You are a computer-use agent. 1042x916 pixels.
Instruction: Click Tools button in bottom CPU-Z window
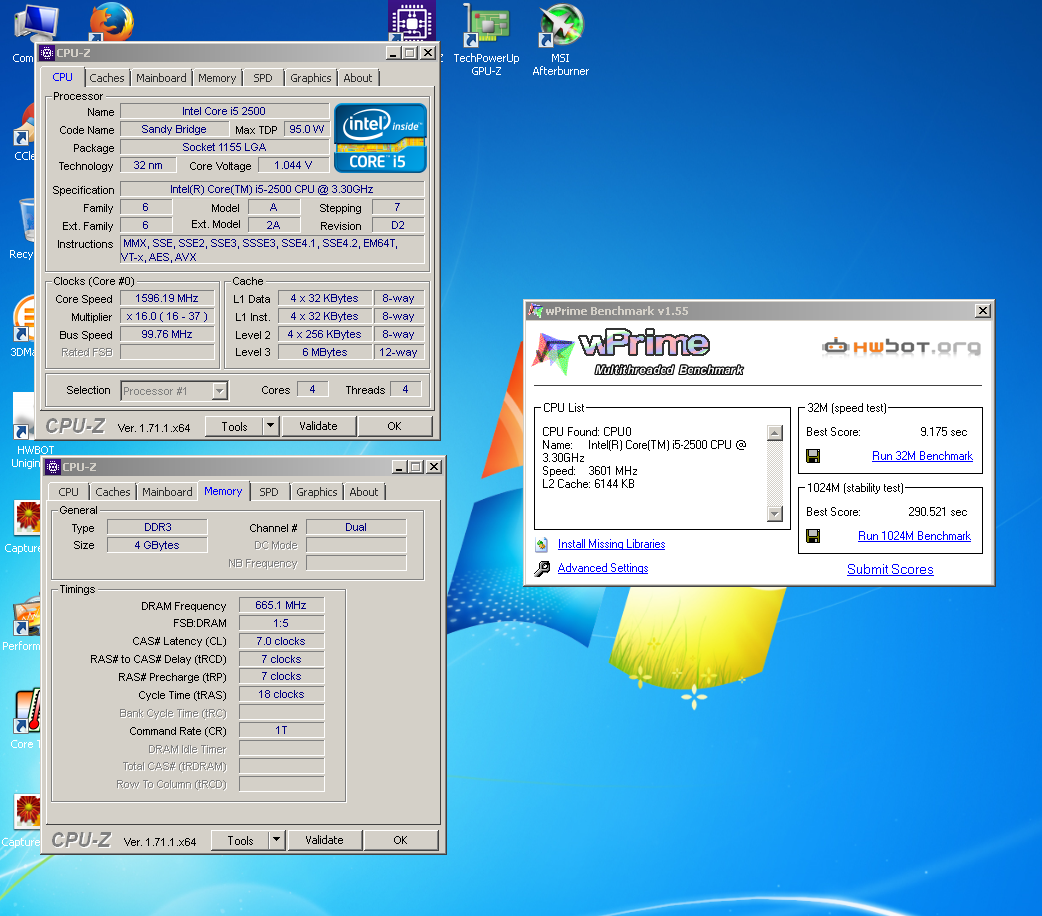tap(240, 840)
